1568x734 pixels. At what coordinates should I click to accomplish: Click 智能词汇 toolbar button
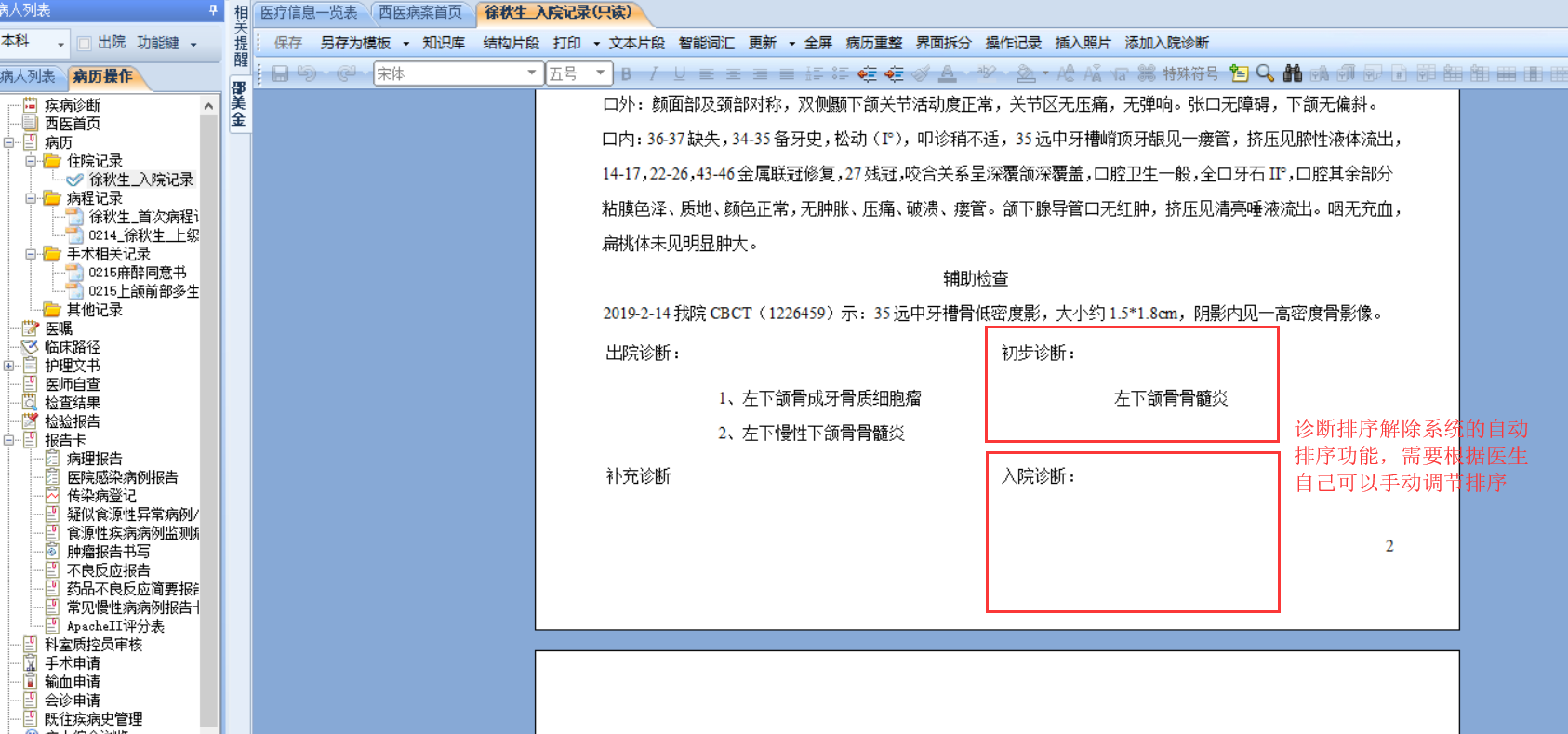click(x=707, y=43)
